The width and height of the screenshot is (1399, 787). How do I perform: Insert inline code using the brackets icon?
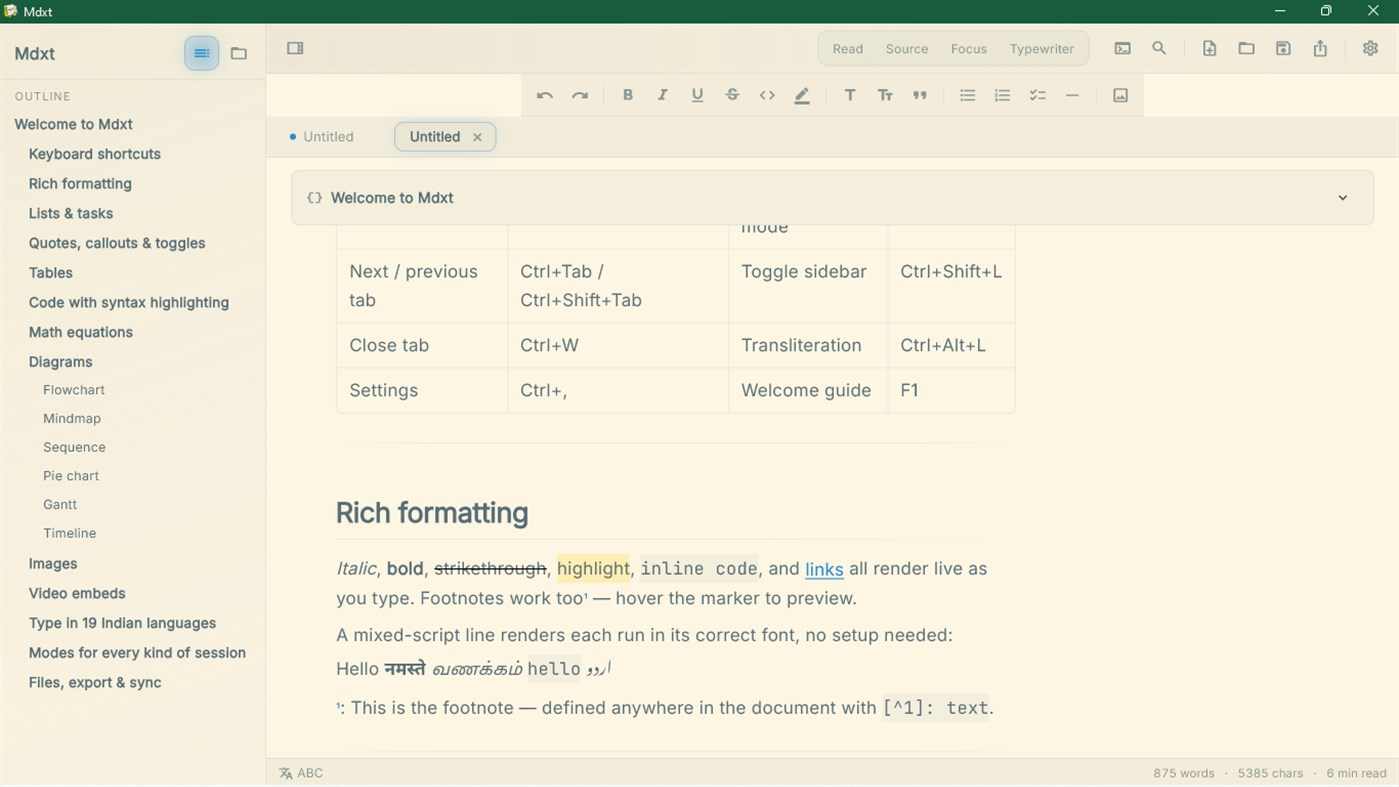click(767, 95)
